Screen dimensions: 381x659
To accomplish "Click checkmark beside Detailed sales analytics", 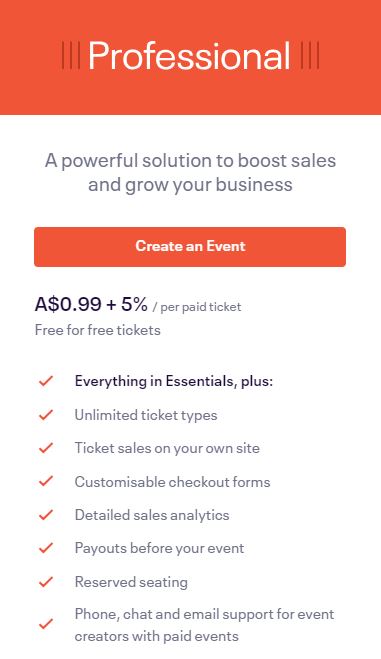I will click(46, 514).
